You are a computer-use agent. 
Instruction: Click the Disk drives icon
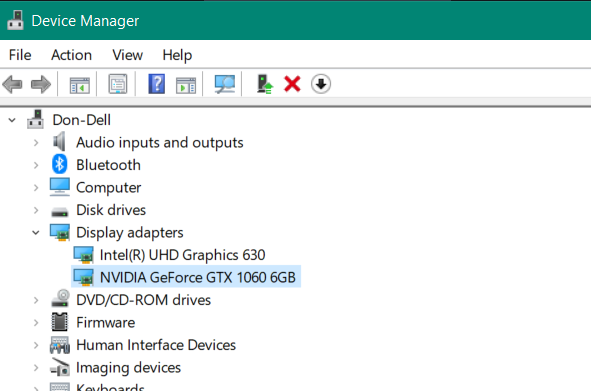click(60, 212)
